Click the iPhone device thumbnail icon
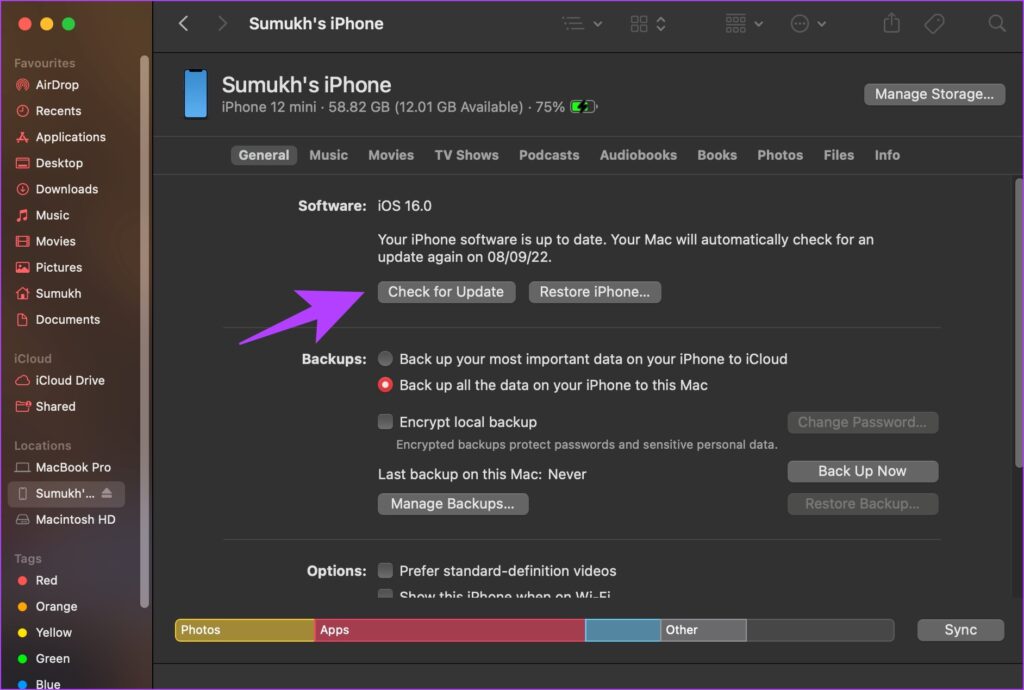 pos(194,94)
